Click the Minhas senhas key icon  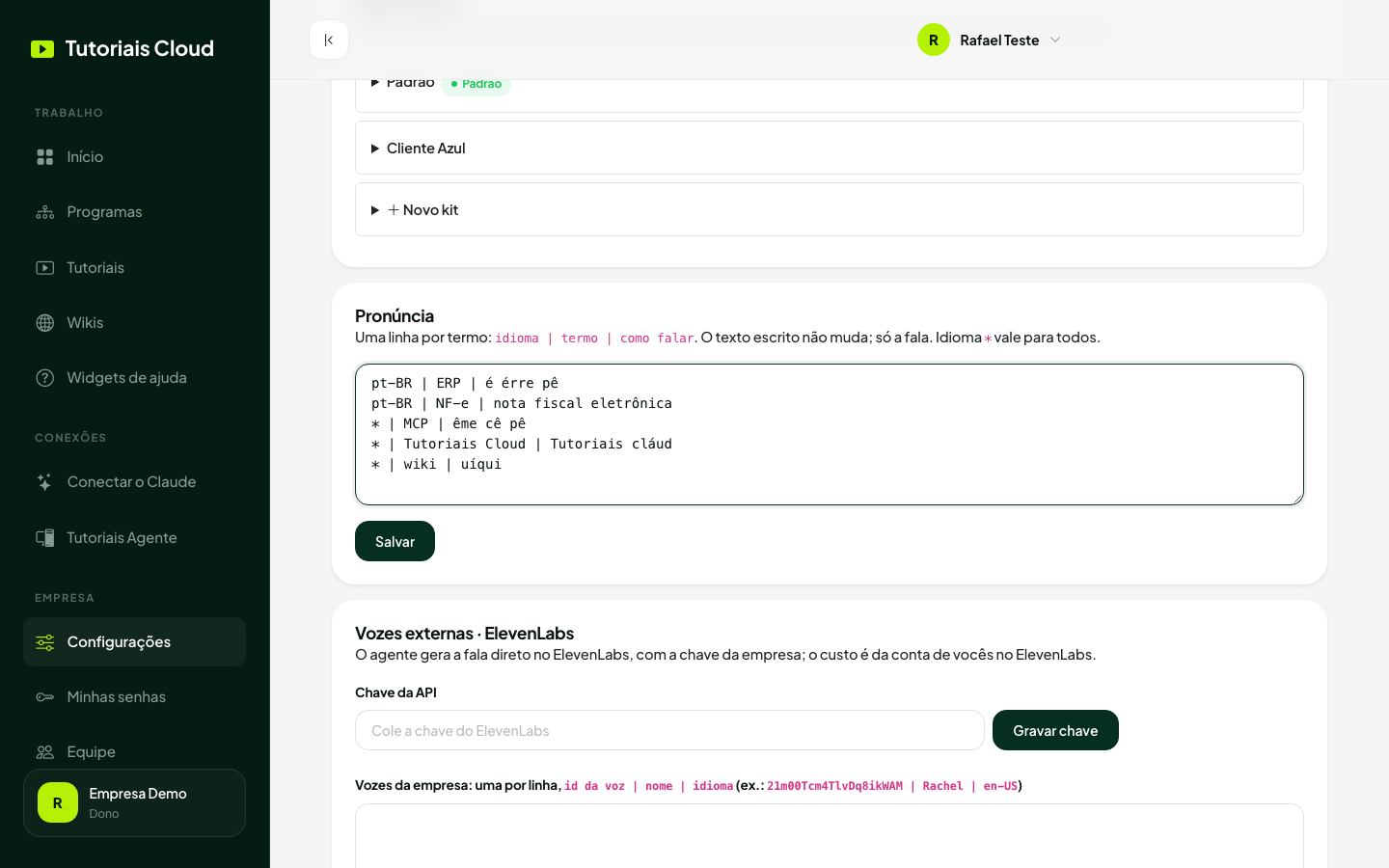[x=45, y=696]
